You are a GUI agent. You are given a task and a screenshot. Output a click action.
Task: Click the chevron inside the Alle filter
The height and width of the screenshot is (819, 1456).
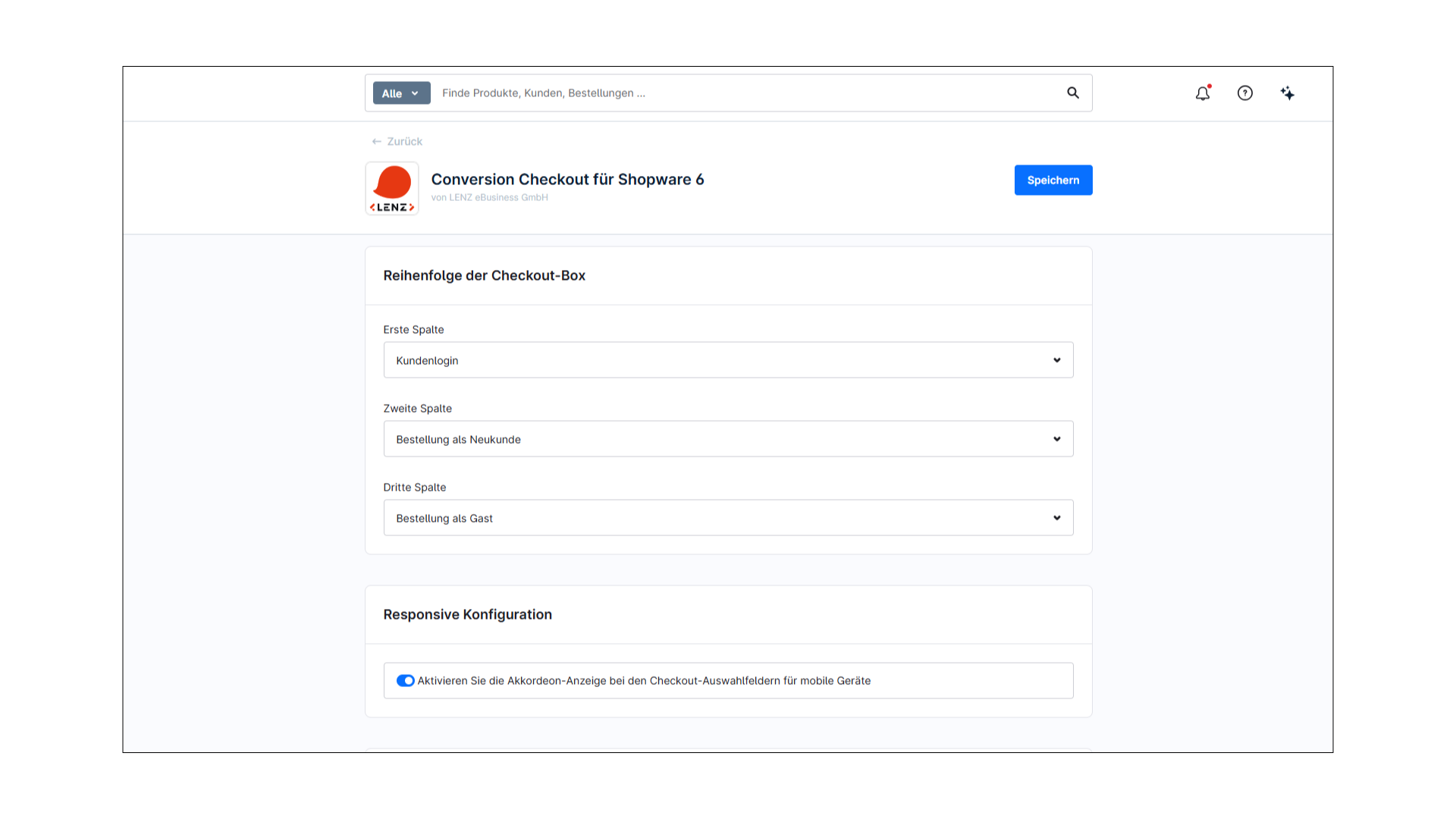click(x=415, y=93)
